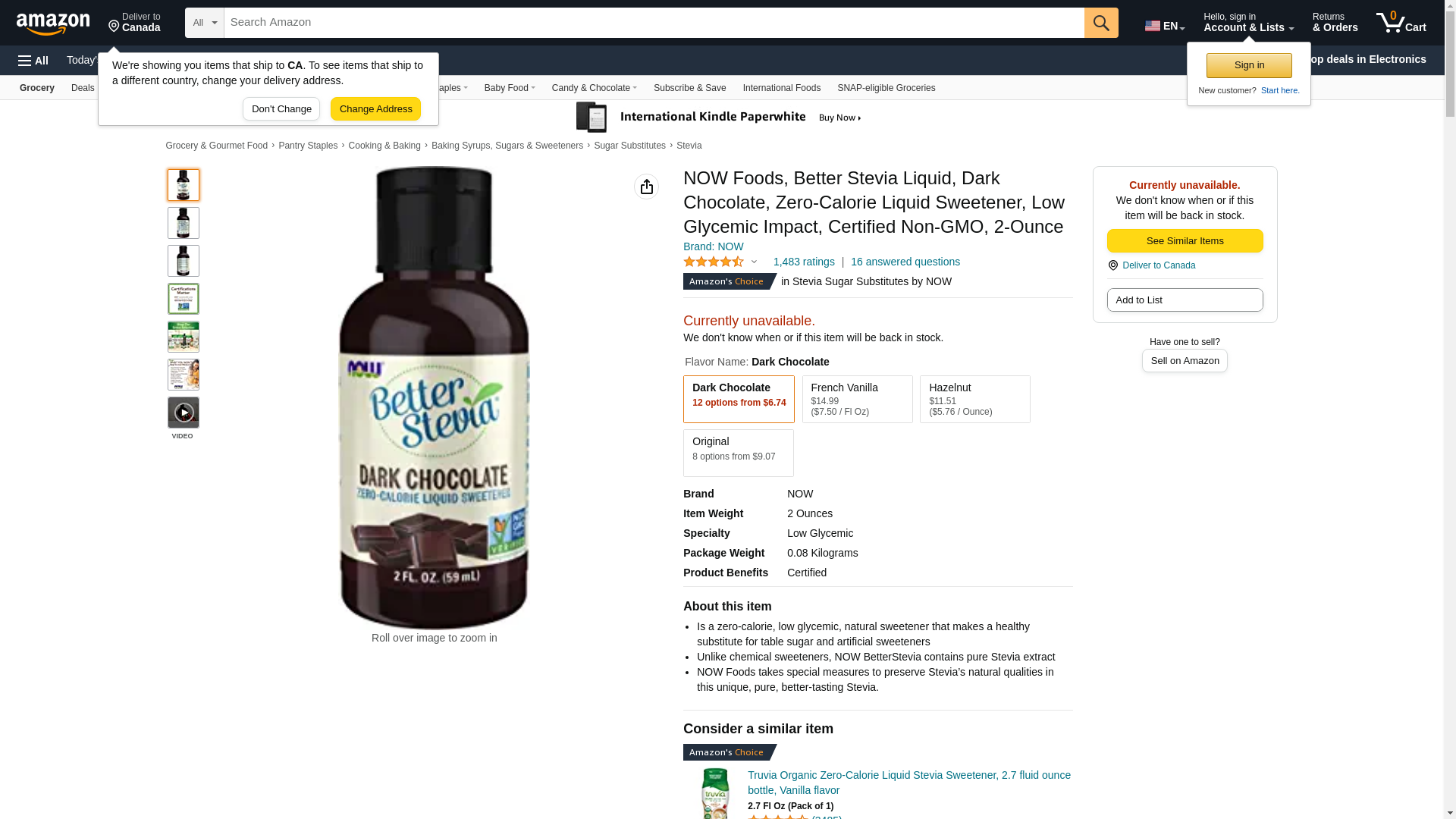This screenshot has height=819, width=1456.
Task: Expand the Add to List dropdown
Action: 1185,300
